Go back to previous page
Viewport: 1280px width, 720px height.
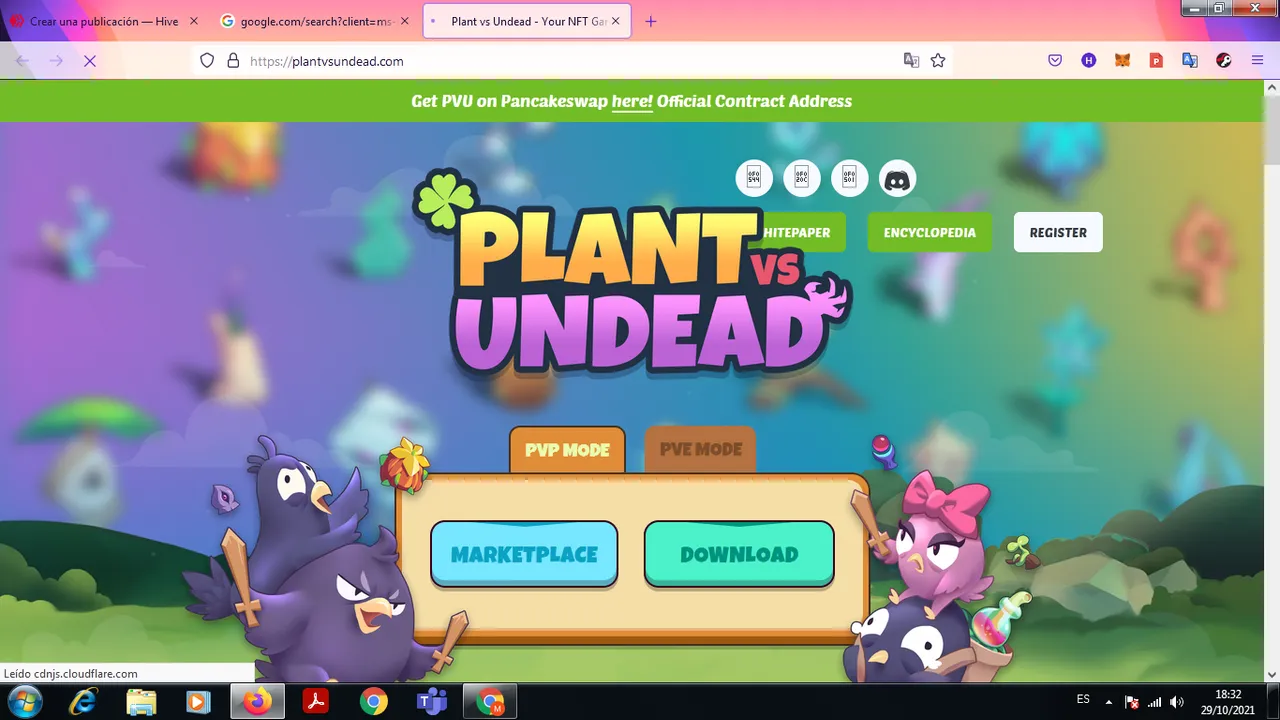pyautogui.click(x=22, y=61)
